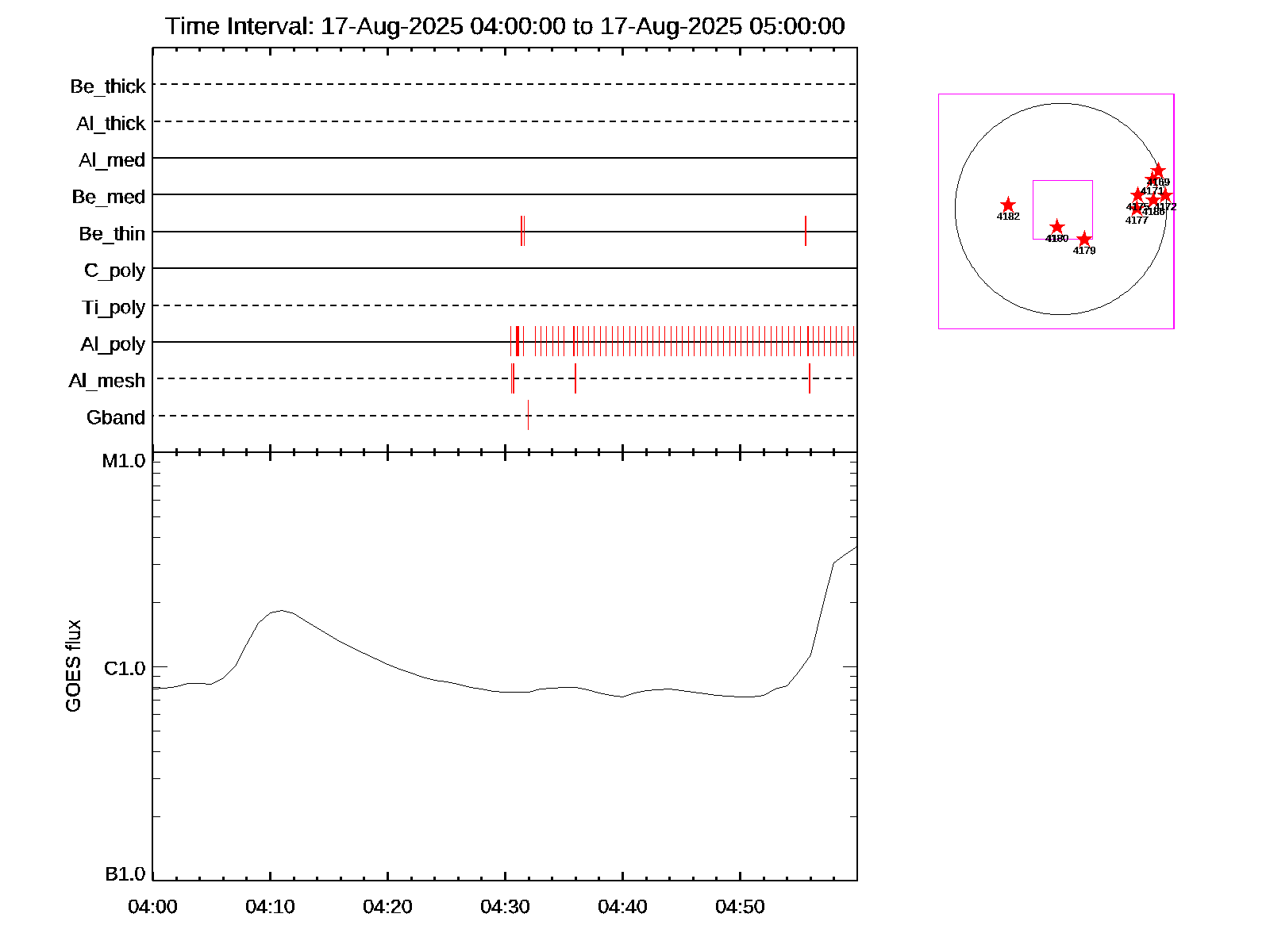Click the topmost star on the right limb
Screen dimensions: 1270x952
tap(1158, 171)
